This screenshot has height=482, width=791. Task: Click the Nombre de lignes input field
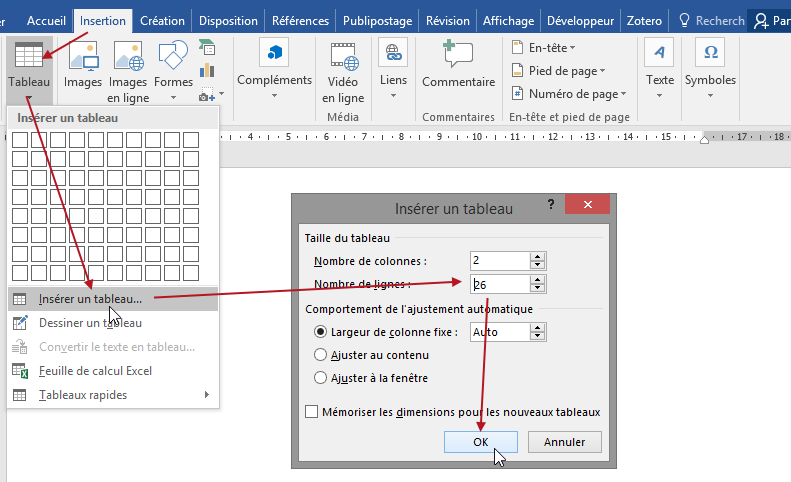pyautogui.click(x=500, y=284)
